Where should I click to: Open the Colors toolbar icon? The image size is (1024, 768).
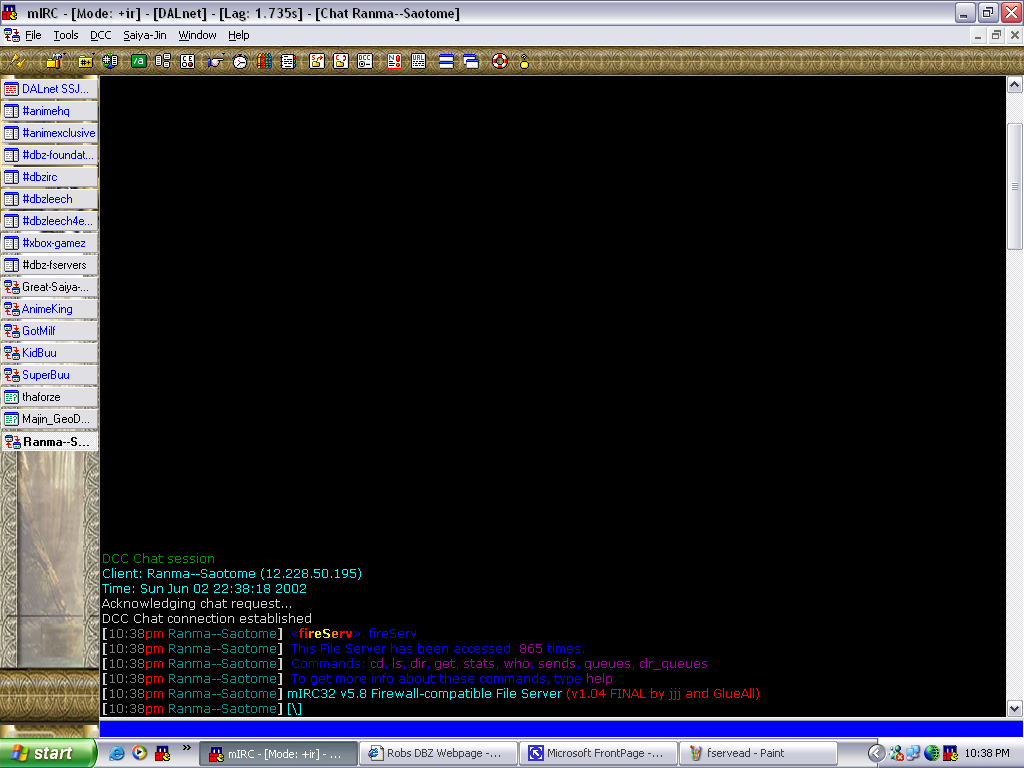click(x=264, y=61)
